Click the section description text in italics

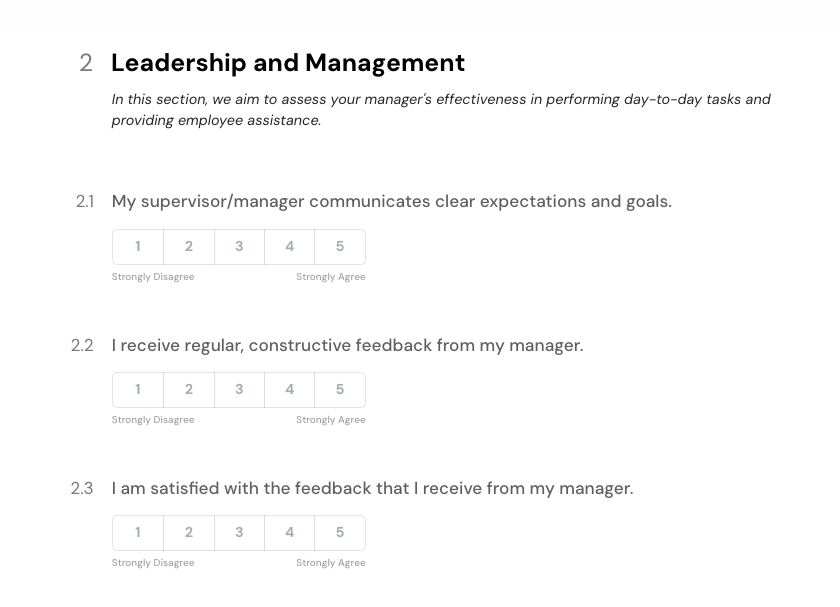pos(441,109)
